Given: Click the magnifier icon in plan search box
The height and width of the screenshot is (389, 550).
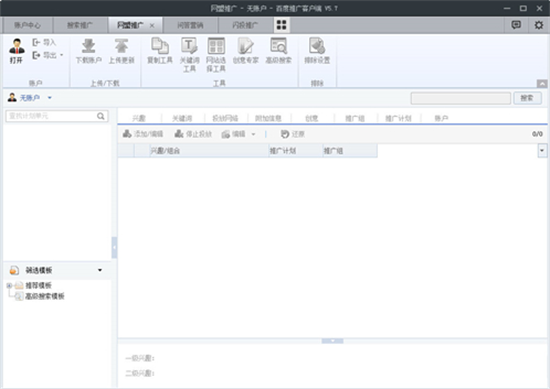Looking at the screenshot, I should (101, 116).
